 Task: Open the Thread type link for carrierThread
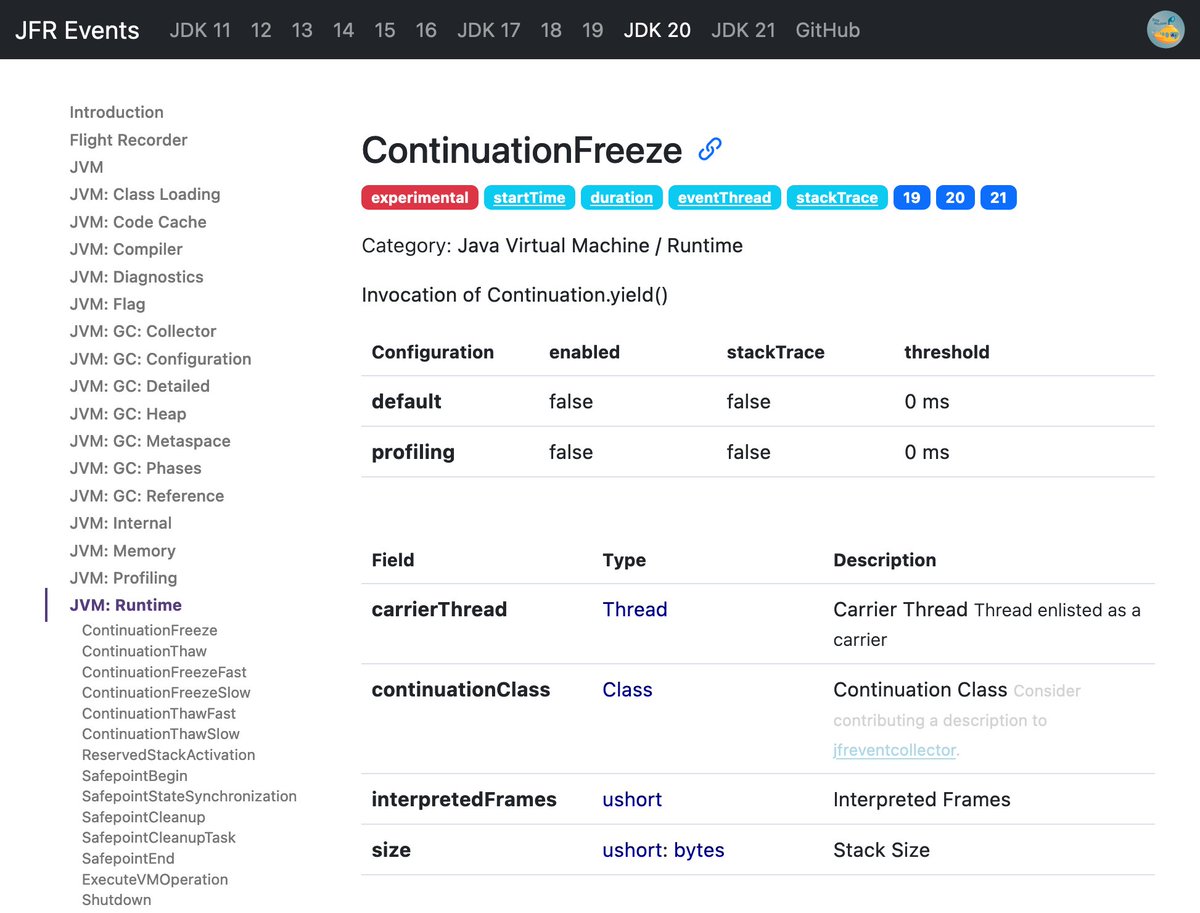click(x=635, y=609)
